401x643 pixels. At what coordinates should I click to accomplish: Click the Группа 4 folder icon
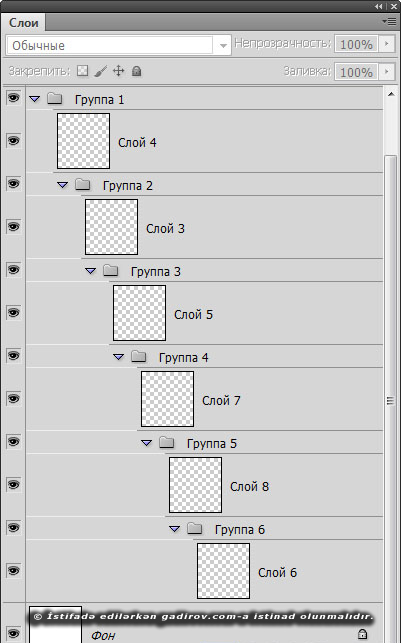pos(139,356)
